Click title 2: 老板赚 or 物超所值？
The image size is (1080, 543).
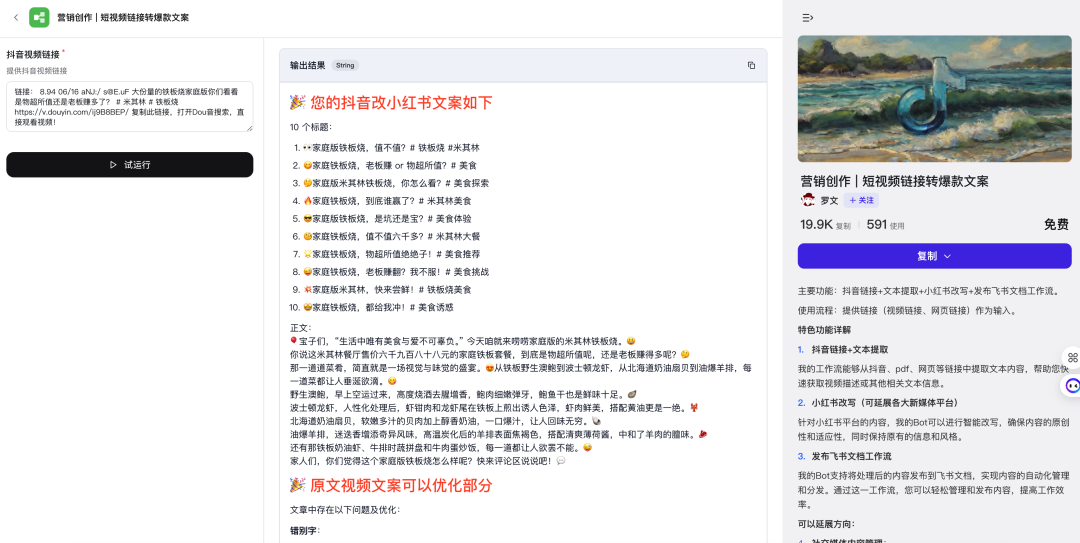[389, 165]
